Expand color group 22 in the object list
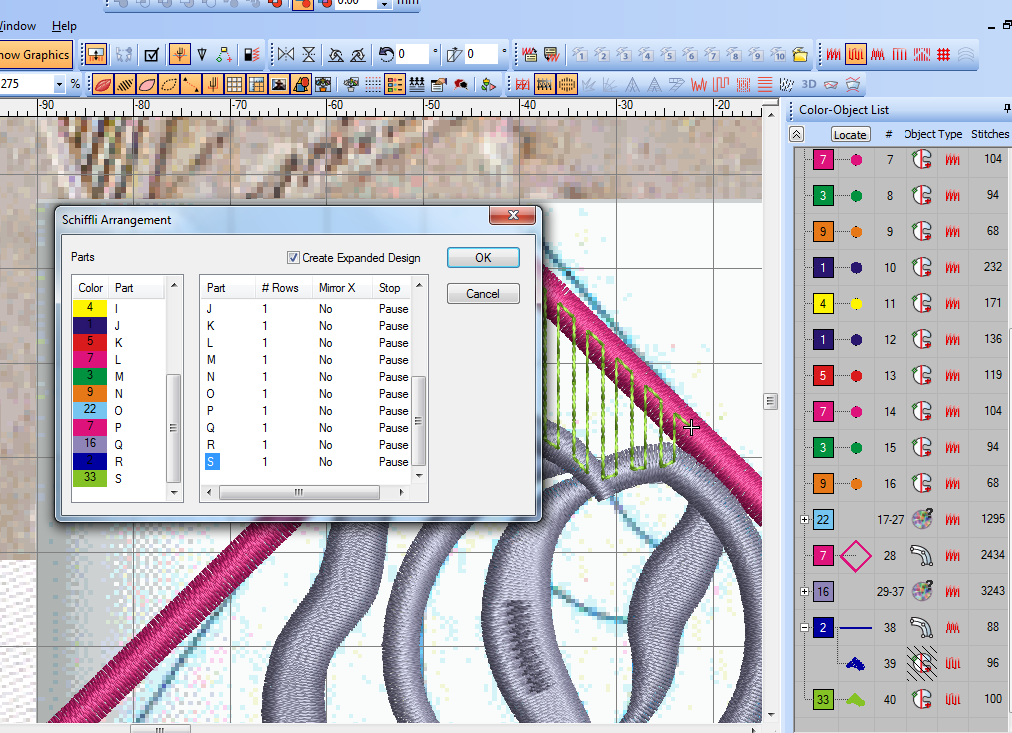This screenshot has height=733, width=1012. tap(805, 519)
